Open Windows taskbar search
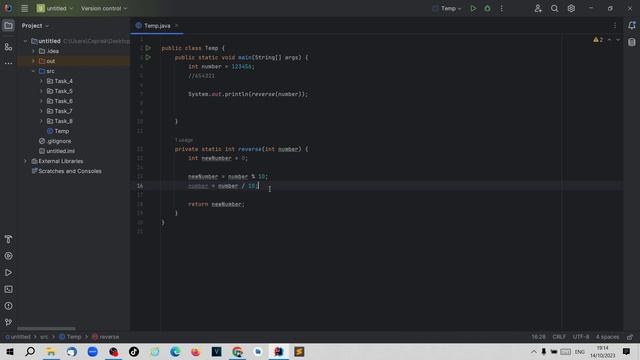 click(x=30, y=352)
